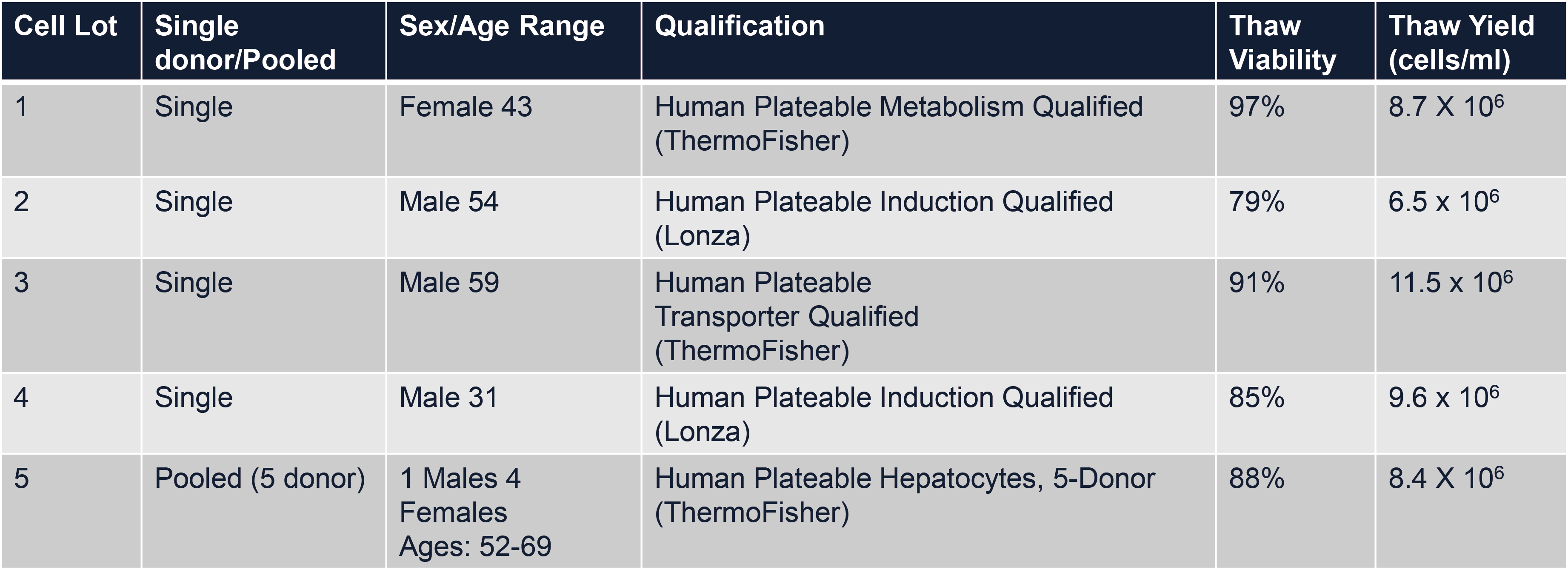Click the "Female 43" cell
Screen dimensions: 1568x570
(x=466, y=107)
